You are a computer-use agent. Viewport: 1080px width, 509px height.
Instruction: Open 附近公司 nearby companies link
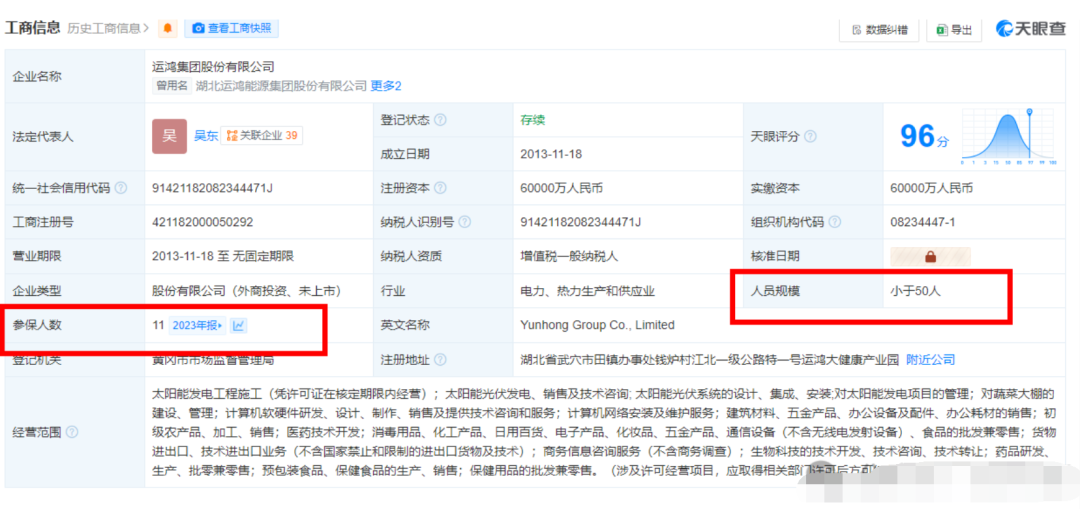pyautogui.click(x=930, y=359)
